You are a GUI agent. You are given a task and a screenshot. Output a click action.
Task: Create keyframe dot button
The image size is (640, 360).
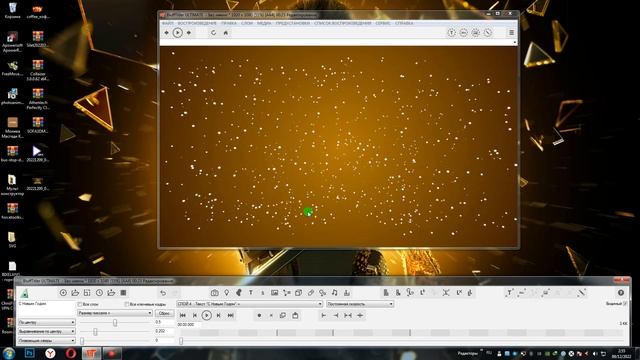coord(259,316)
